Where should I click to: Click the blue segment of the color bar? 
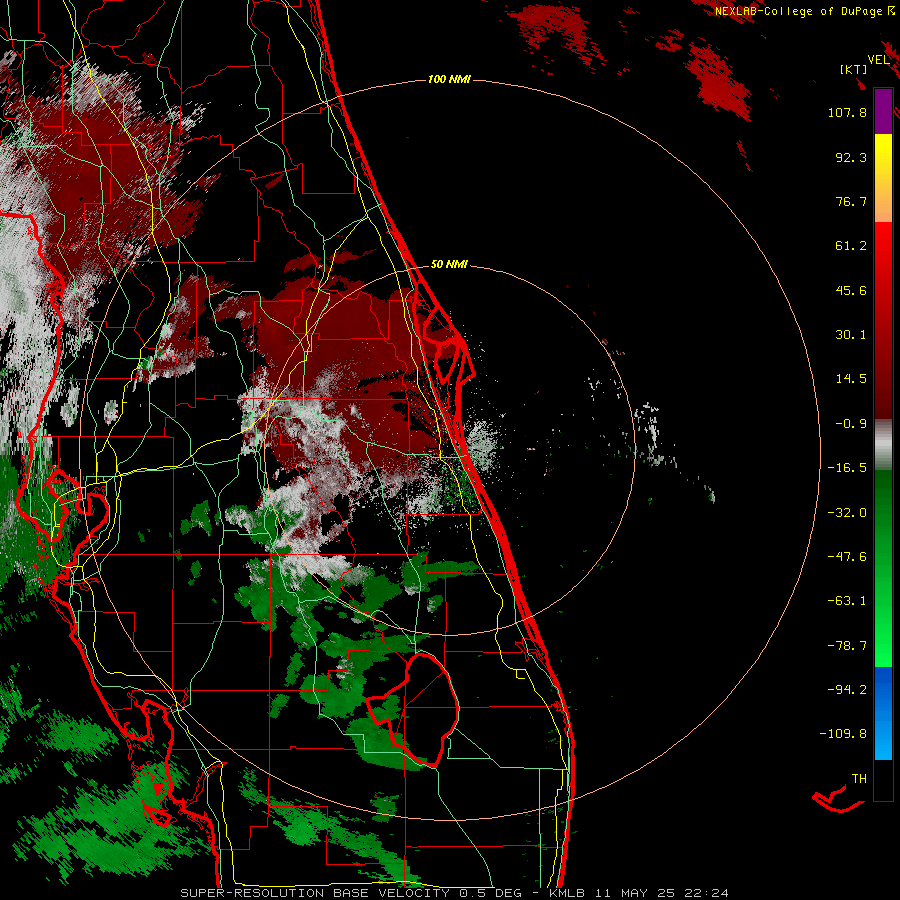pos(883,713)
